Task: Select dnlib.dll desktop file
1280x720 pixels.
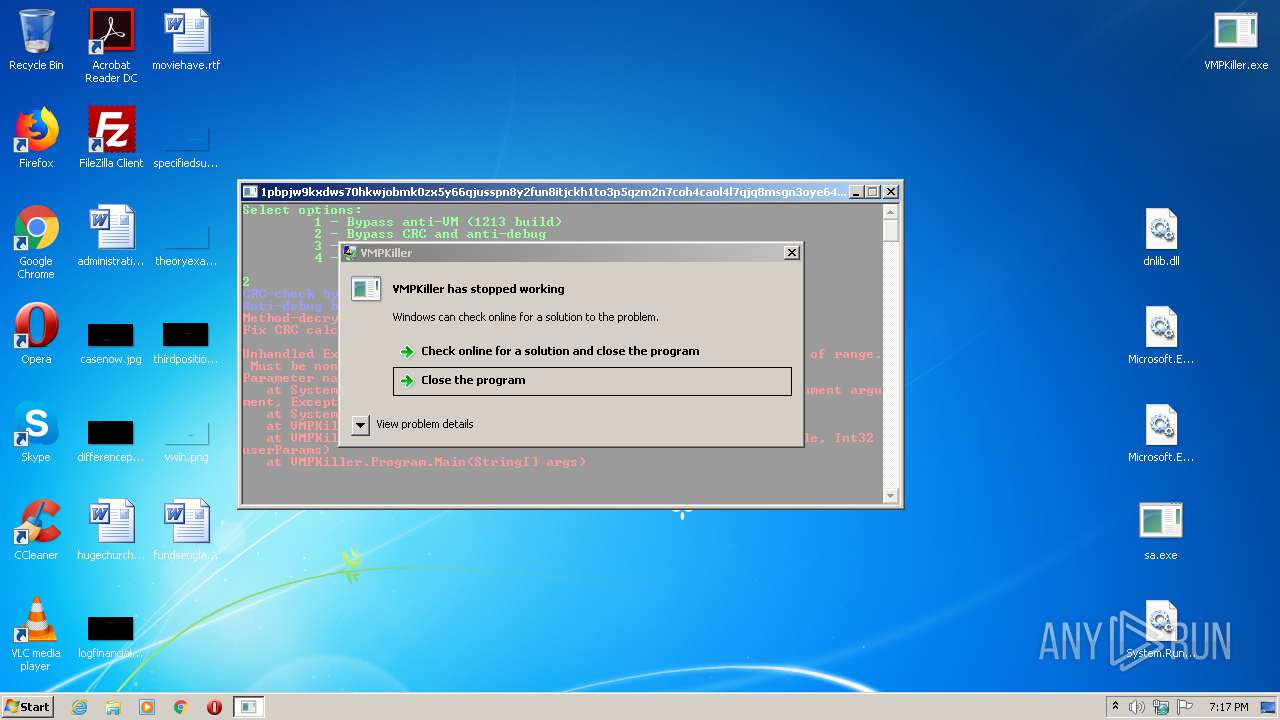Action: coord(1161,236)
